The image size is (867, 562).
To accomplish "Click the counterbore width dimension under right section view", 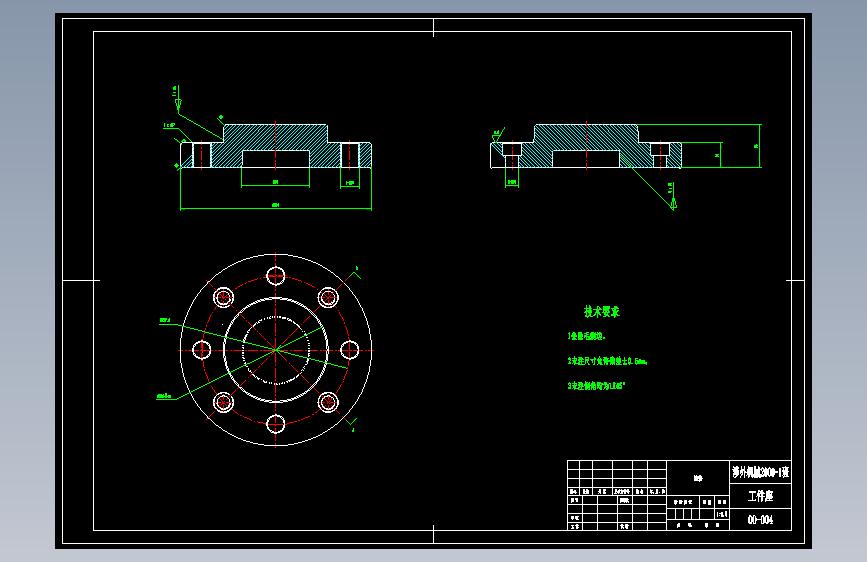I will coord(512,182).
